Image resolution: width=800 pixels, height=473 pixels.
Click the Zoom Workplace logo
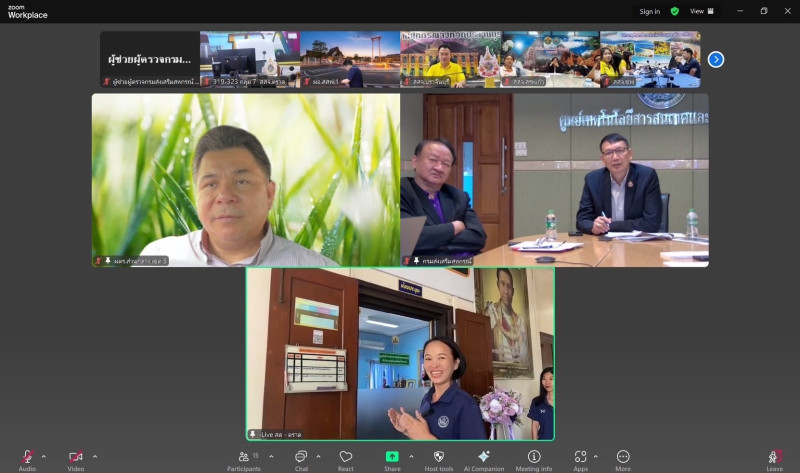click(28, 12)
